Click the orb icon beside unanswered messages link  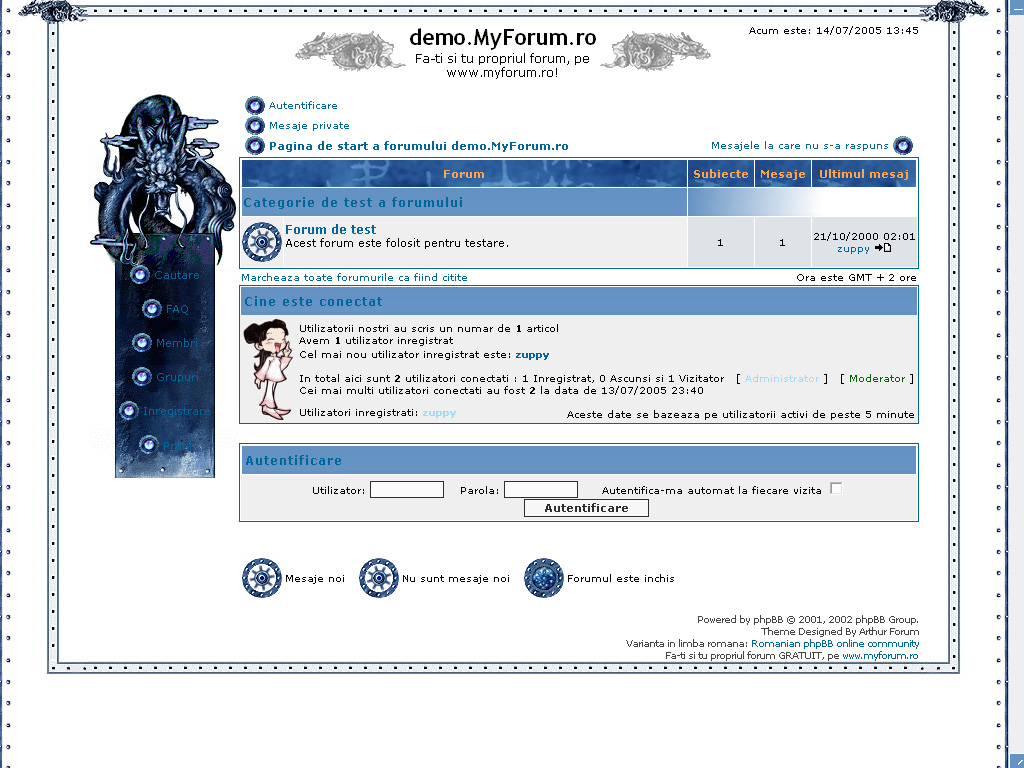pos(903,146)
